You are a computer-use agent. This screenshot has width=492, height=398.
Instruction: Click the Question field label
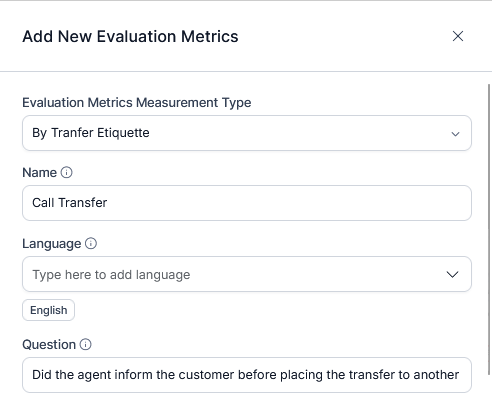(x=49, y=345)
